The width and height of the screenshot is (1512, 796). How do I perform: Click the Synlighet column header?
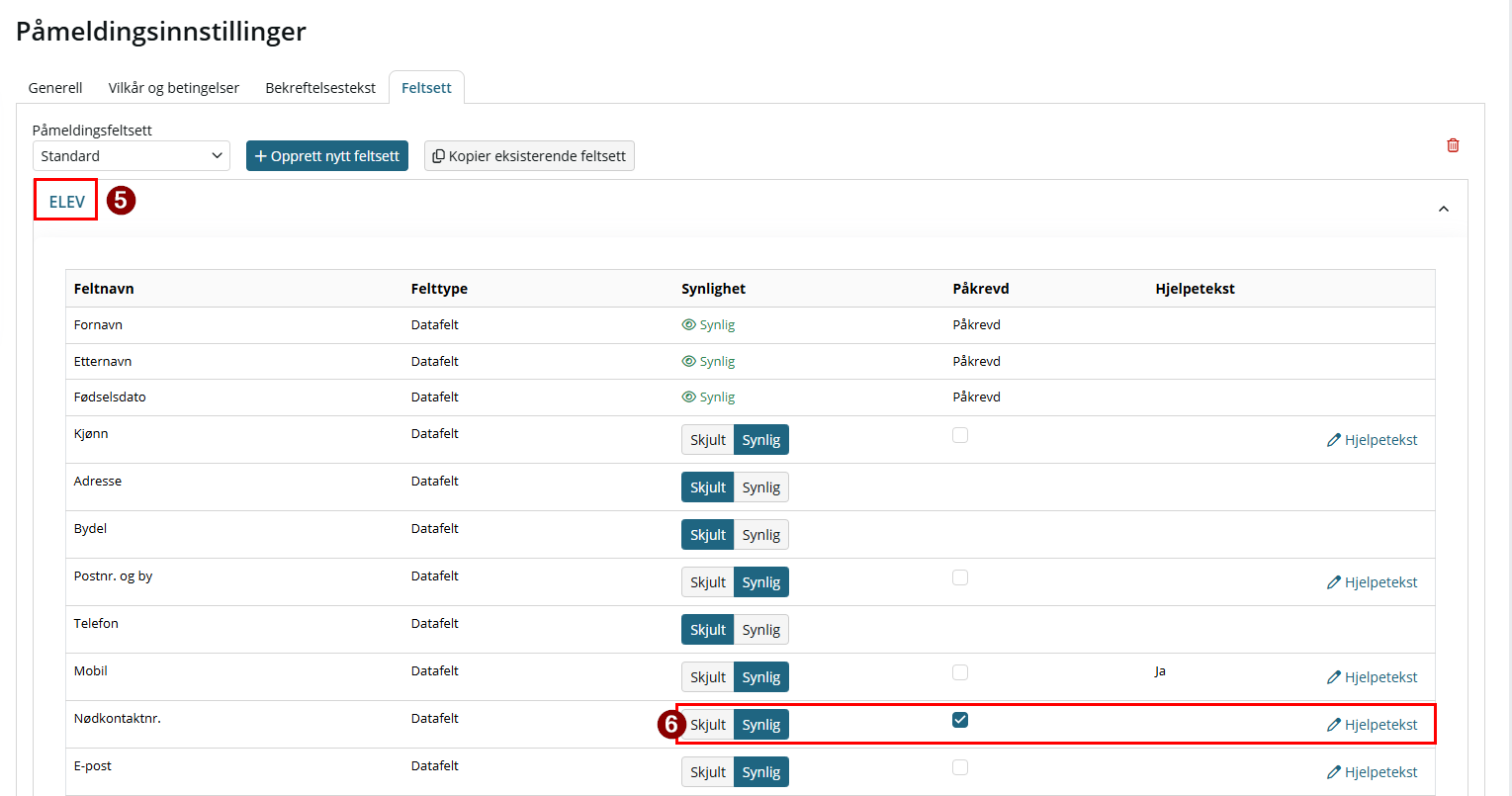714,289
